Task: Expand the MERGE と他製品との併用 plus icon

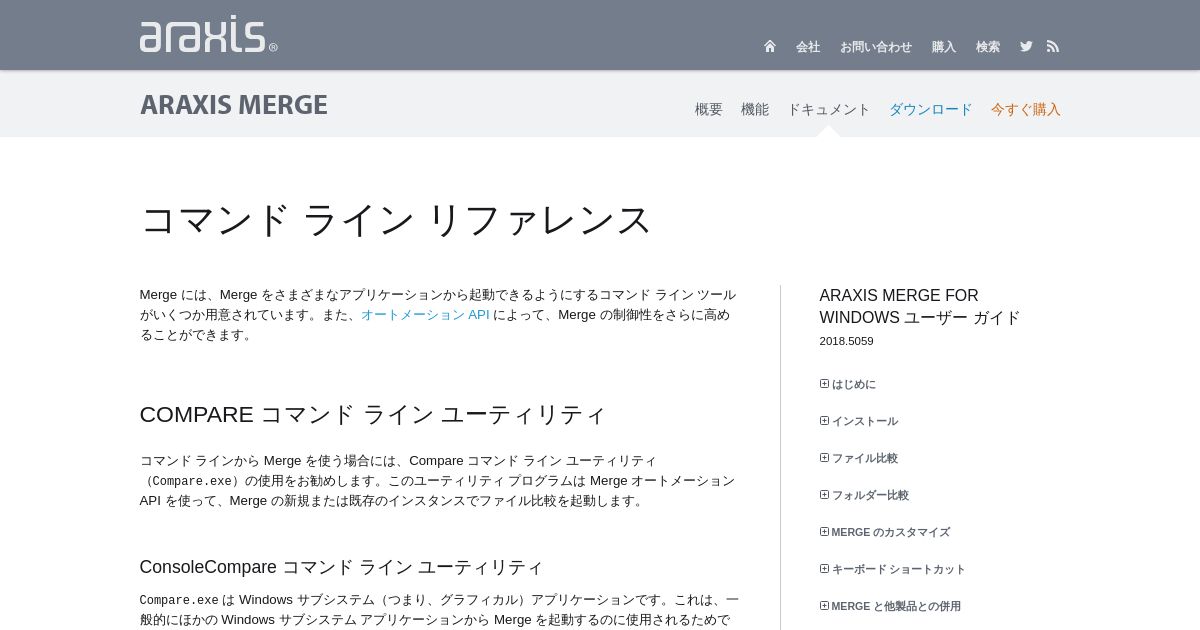Action: 824,605
